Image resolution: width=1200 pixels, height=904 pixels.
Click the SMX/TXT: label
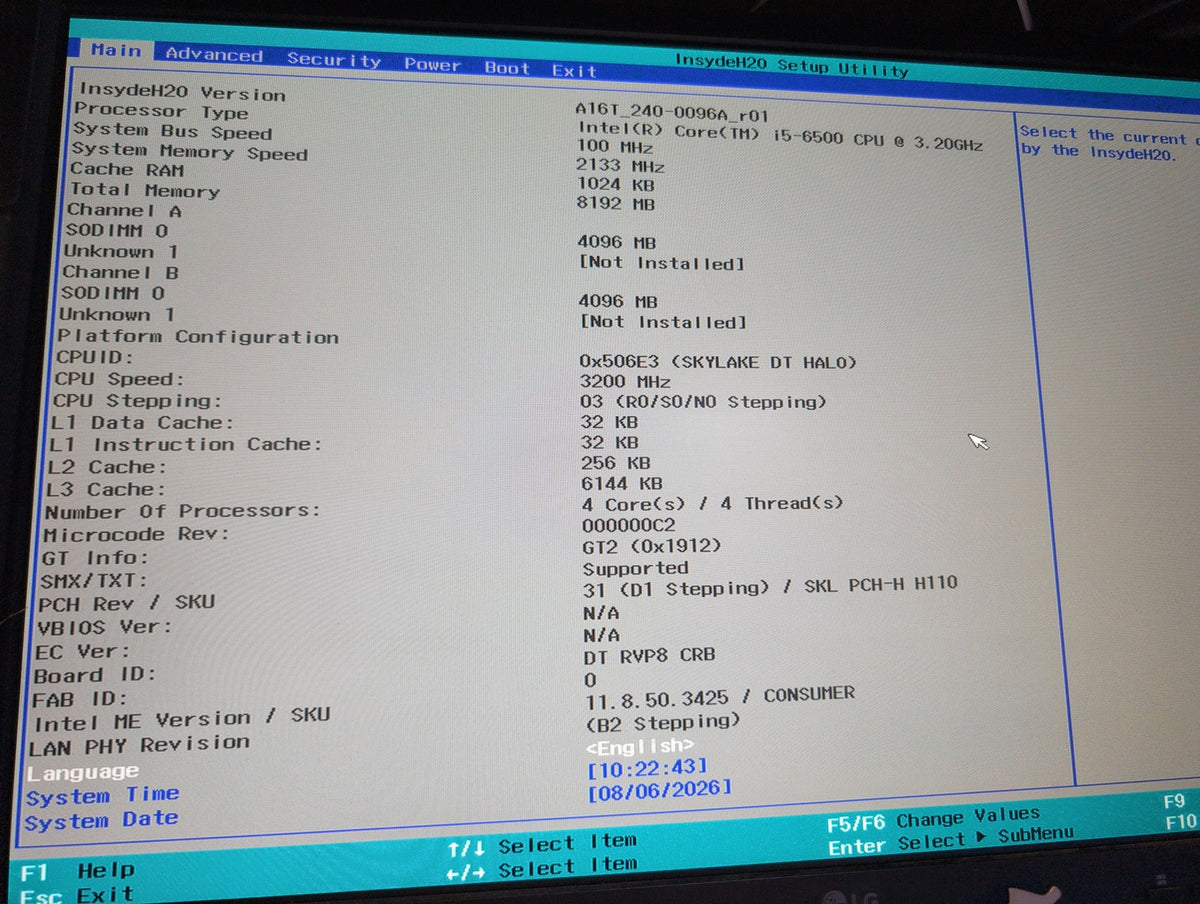click(94, 581)
